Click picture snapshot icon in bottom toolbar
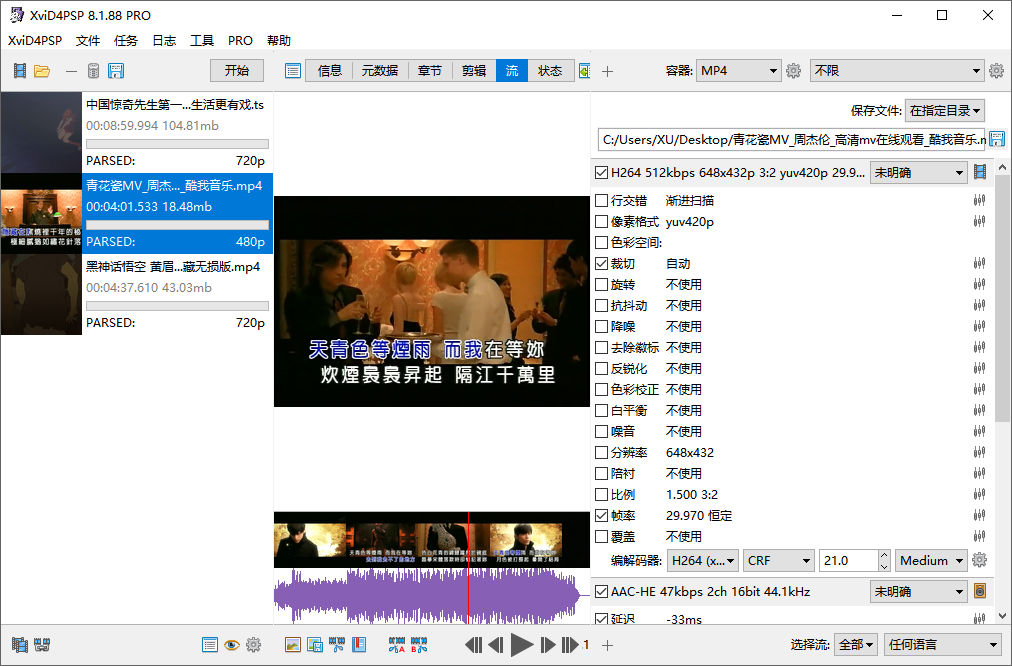Viewport: 1012px width, 666px height. click(293, 644)
